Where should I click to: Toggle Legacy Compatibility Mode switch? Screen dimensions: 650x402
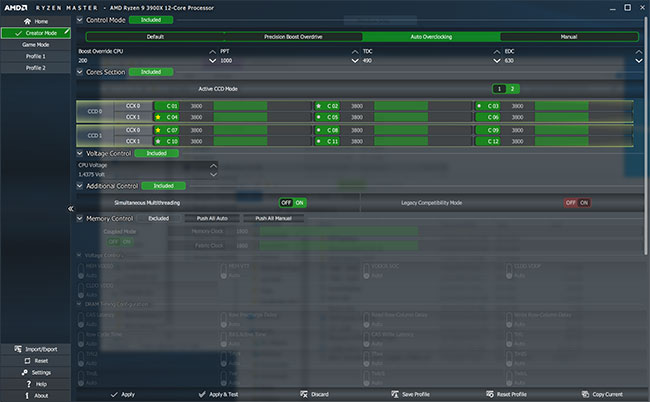(577, 203)
